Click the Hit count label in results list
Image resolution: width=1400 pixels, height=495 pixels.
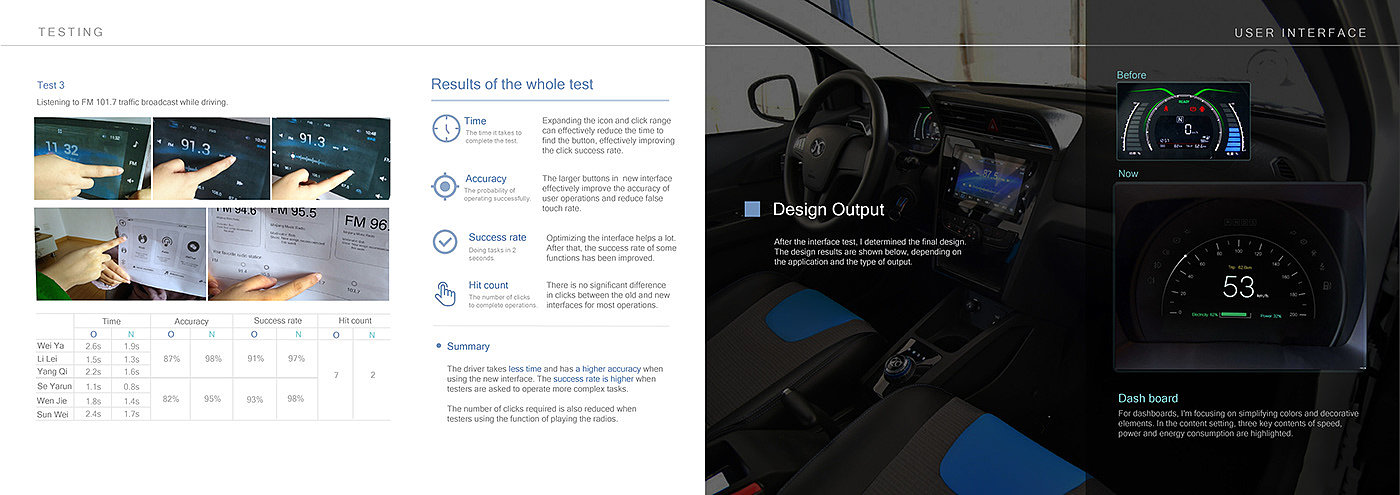489,285
